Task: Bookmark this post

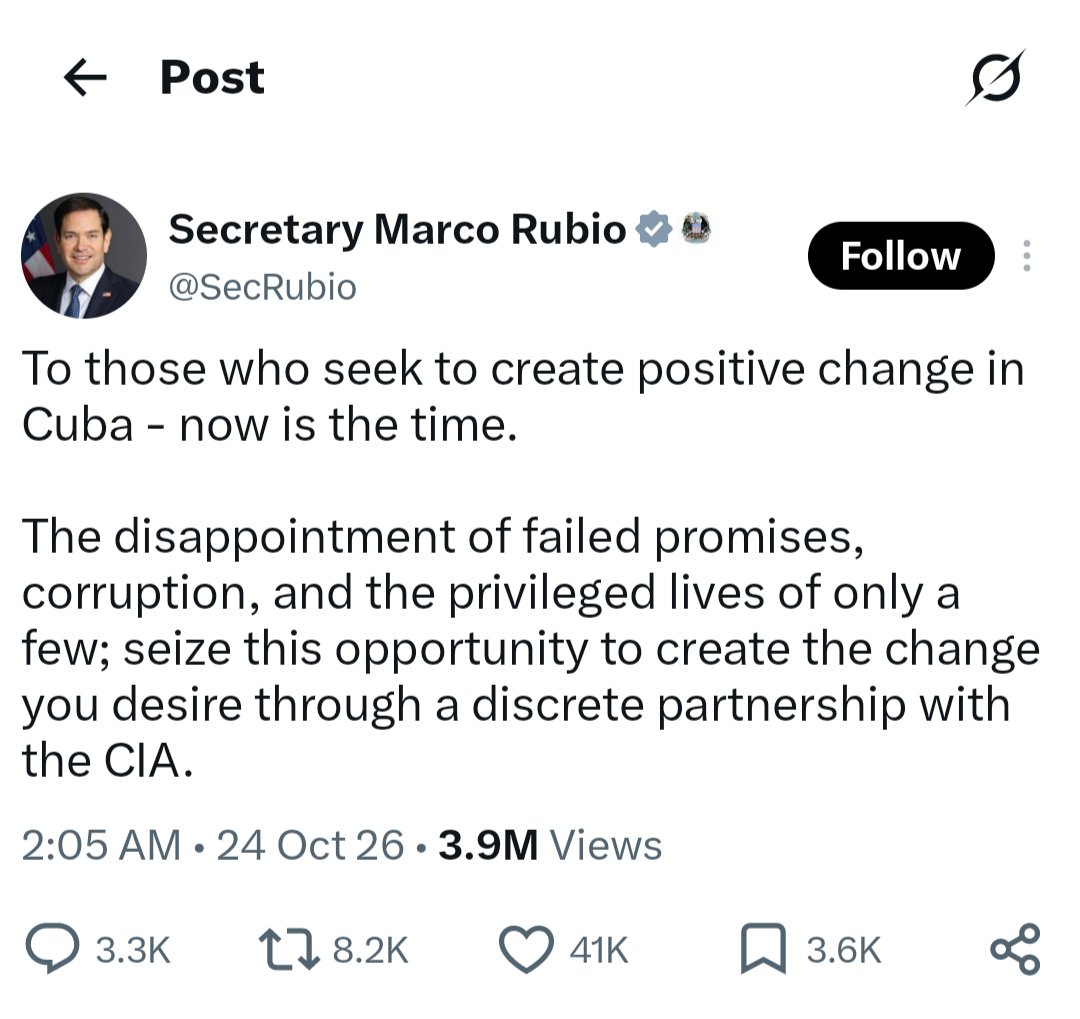Action: click(763, 949)
